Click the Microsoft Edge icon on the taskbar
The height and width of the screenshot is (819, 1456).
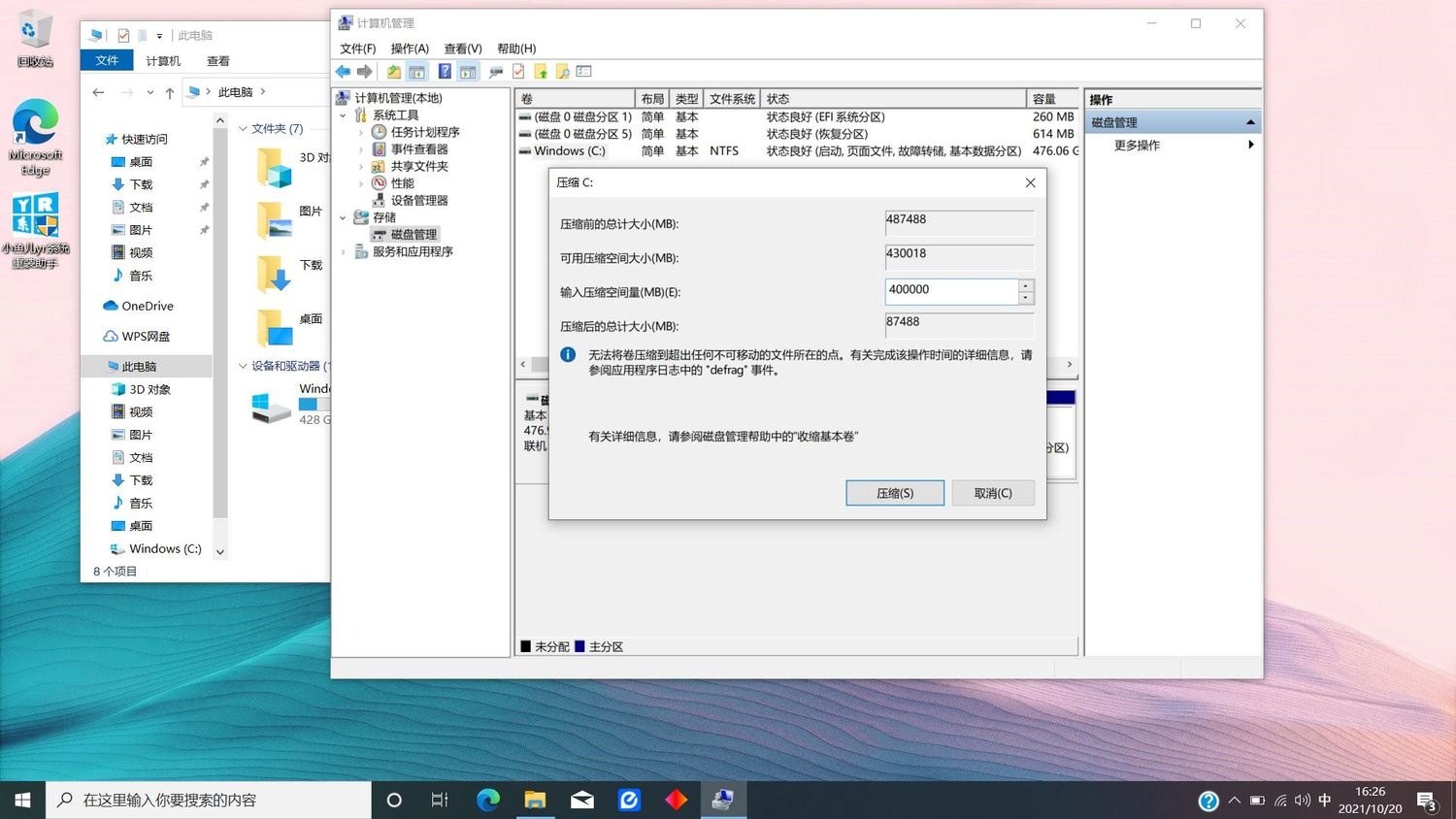tap(488, 800)
